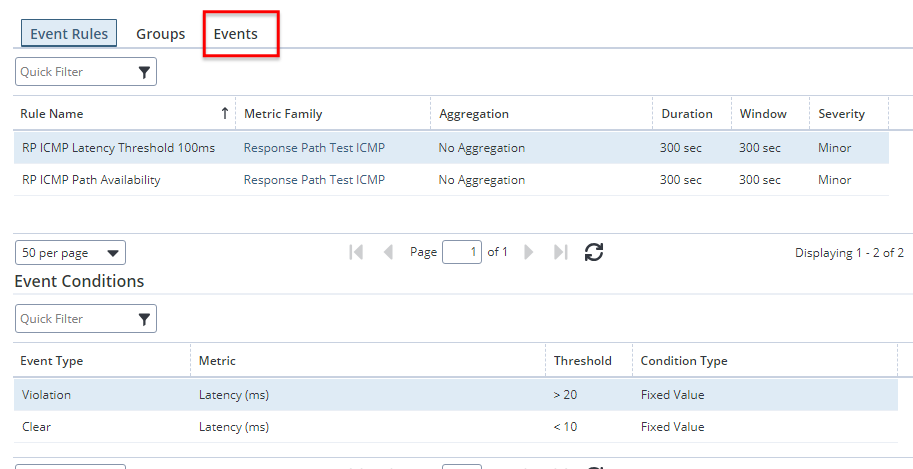Screen dimensions: 913x469
Task: Go to previous page of rules
Action: (x=388, y=252)
